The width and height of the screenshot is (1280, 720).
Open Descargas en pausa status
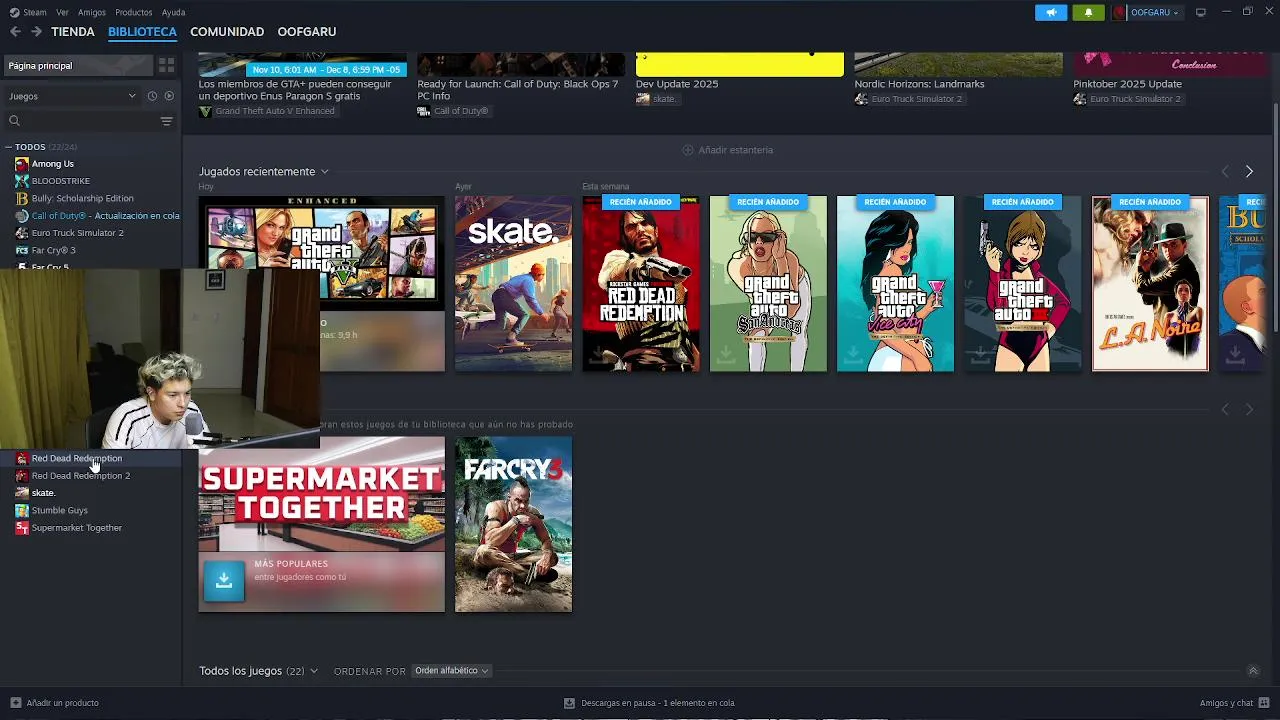tap(649, 703)
